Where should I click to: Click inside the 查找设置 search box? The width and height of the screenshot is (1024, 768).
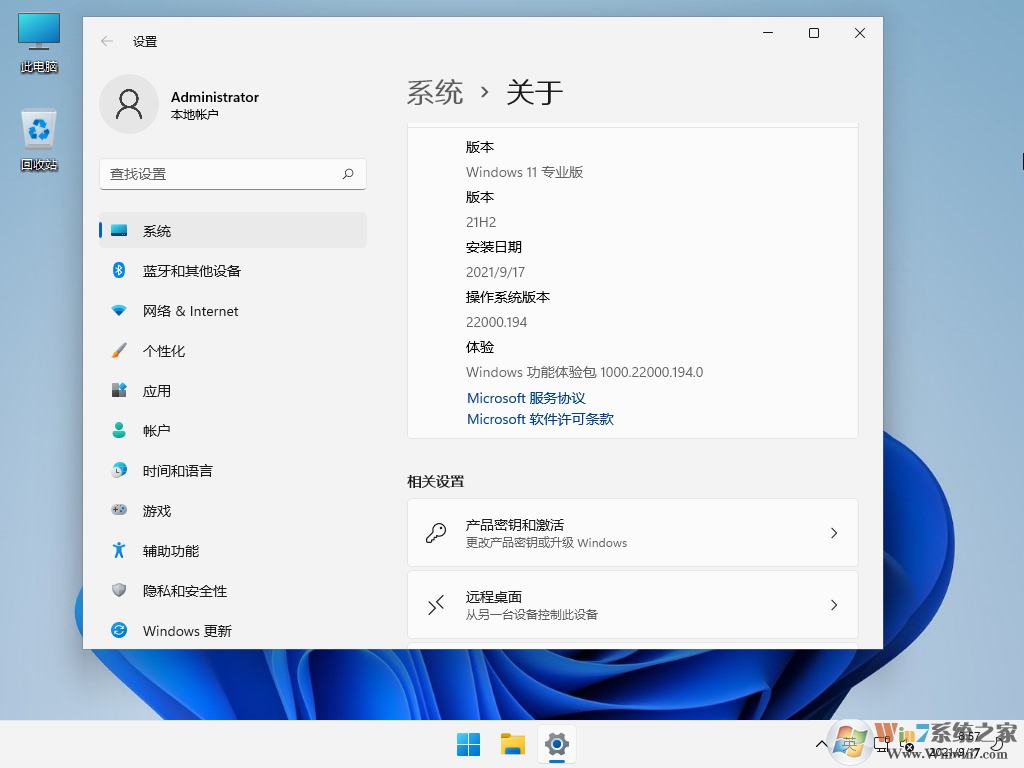232,173
